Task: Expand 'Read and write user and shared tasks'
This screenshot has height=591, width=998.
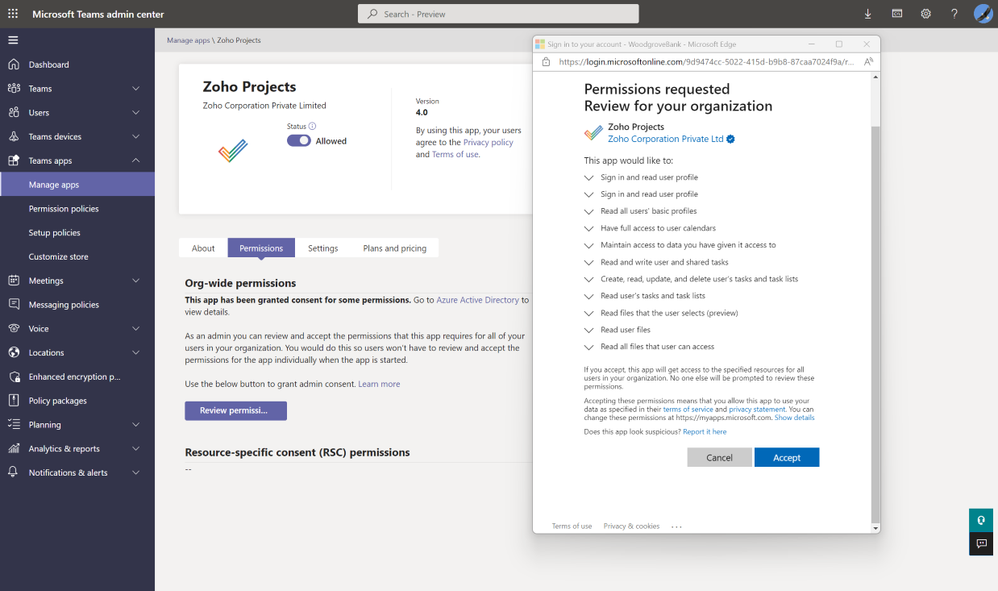Action: coord(589,262)
